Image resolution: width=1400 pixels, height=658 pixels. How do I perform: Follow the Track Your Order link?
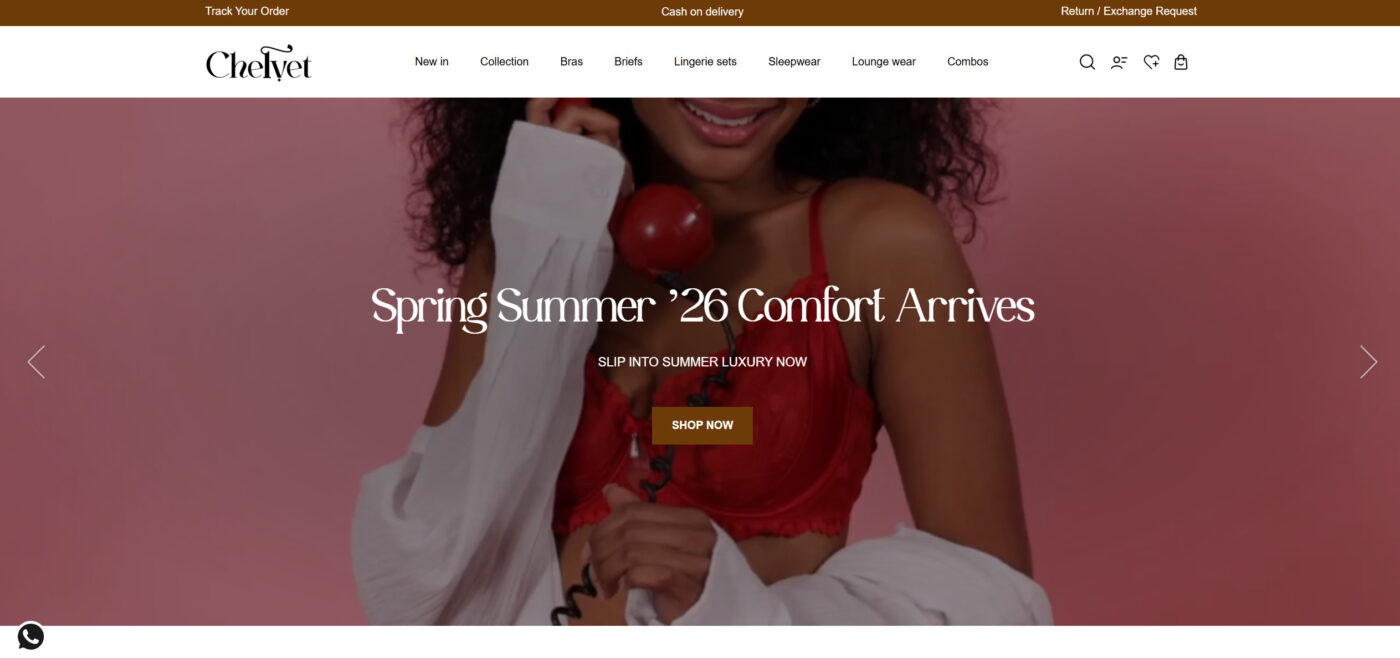[247, 12]
